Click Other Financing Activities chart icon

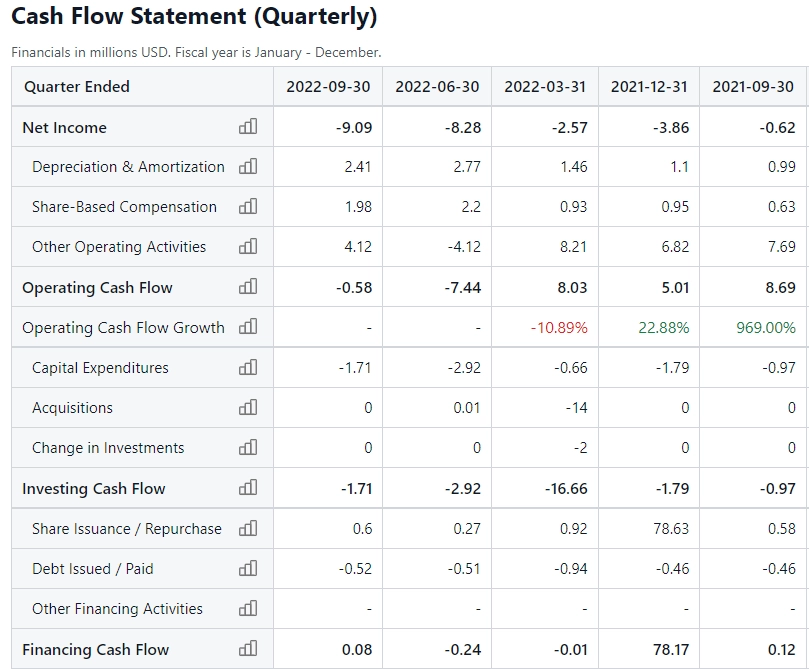[248, 608]
